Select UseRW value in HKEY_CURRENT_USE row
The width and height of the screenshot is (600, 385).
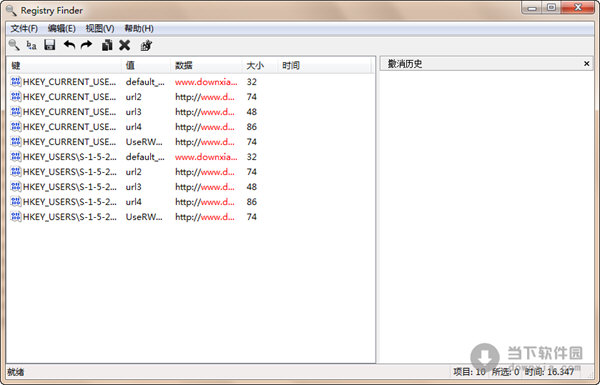click(x=144, y=142)
